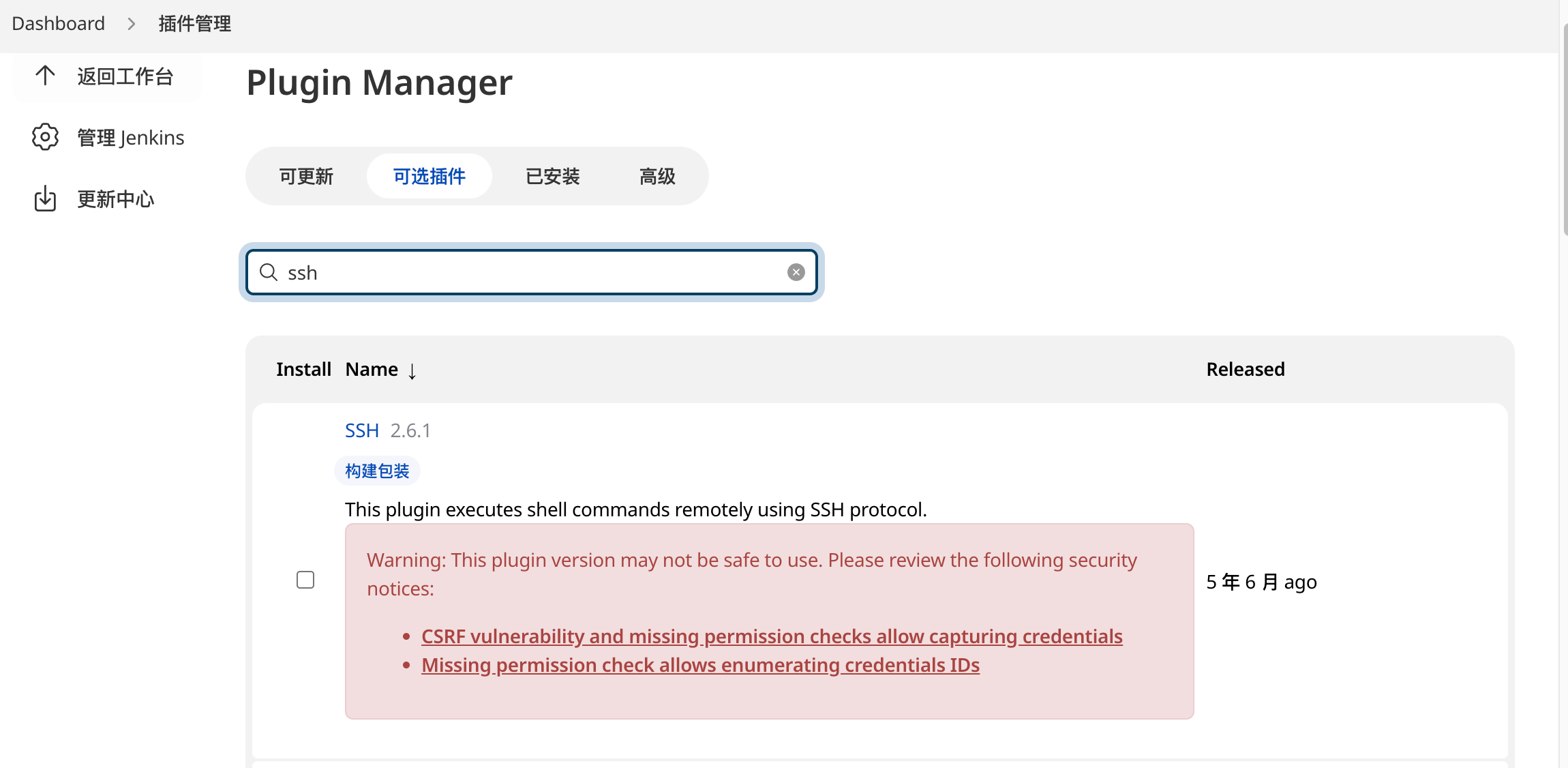Open the 已安装 tab
The height and width of the screenshot is (768, 1568).
pyautogui.click(x=552, y=176)
